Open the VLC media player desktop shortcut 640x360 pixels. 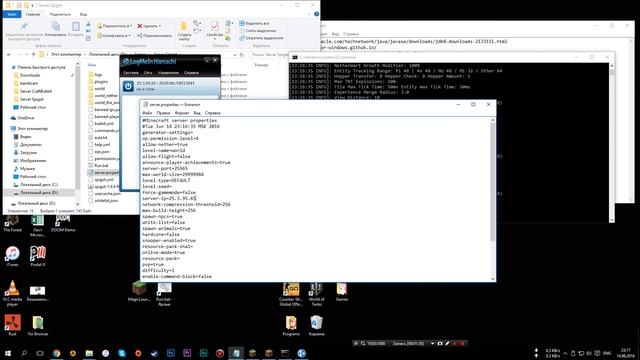(x=12, y=293)
